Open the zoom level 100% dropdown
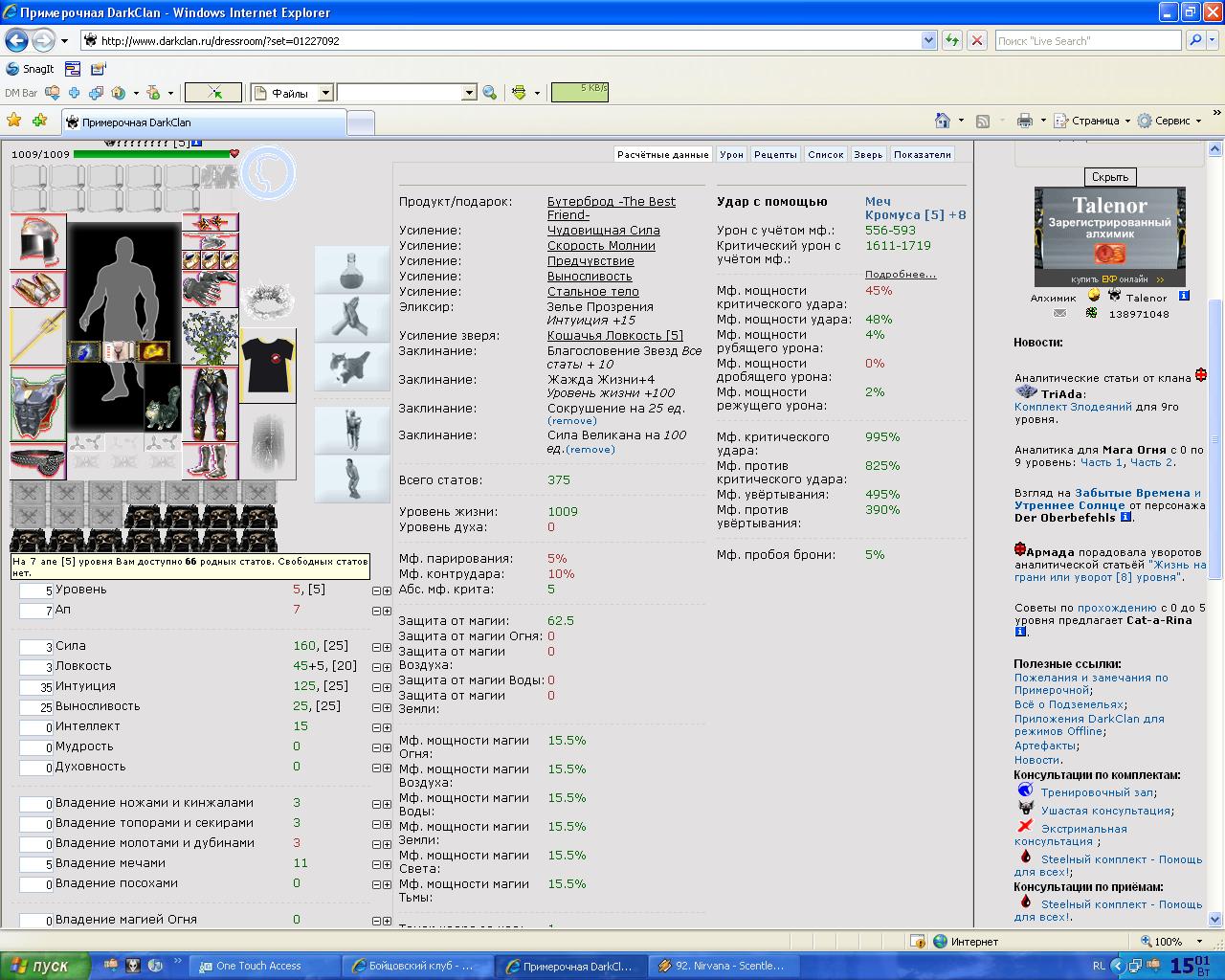1225x980 pixels. 1201,942
